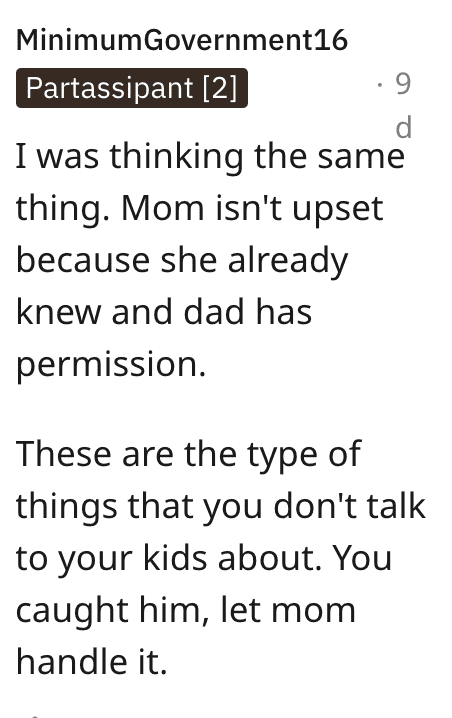Click line 'knew and dad has'
This screenshot has width=452, height=718.
pos(164,312)
